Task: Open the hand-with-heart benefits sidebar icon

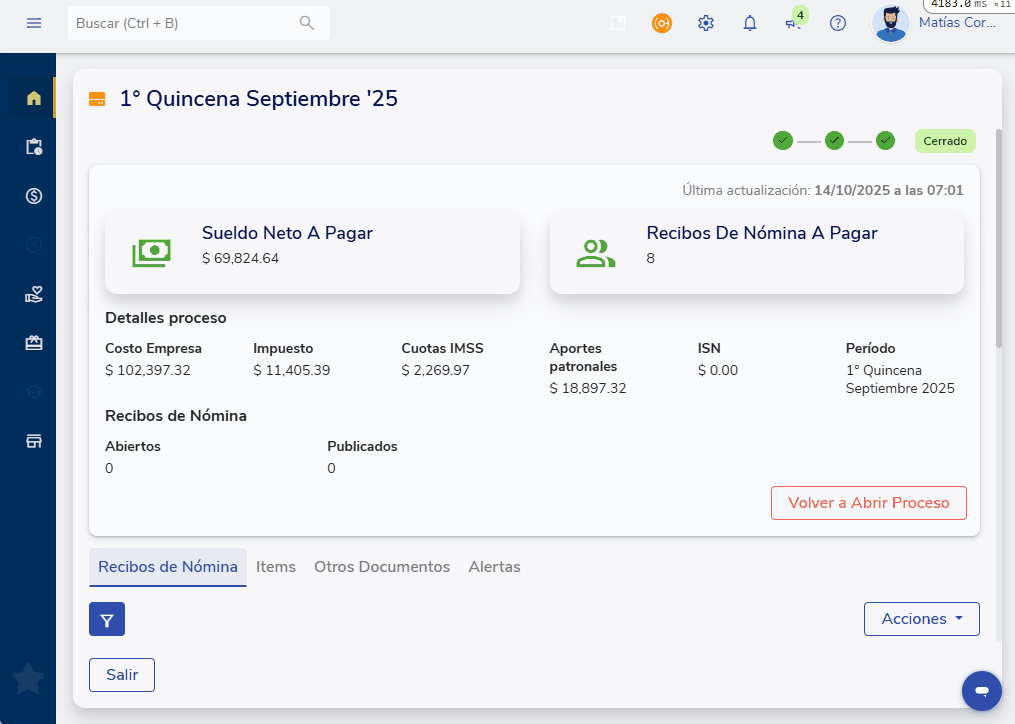Action: 33,294
